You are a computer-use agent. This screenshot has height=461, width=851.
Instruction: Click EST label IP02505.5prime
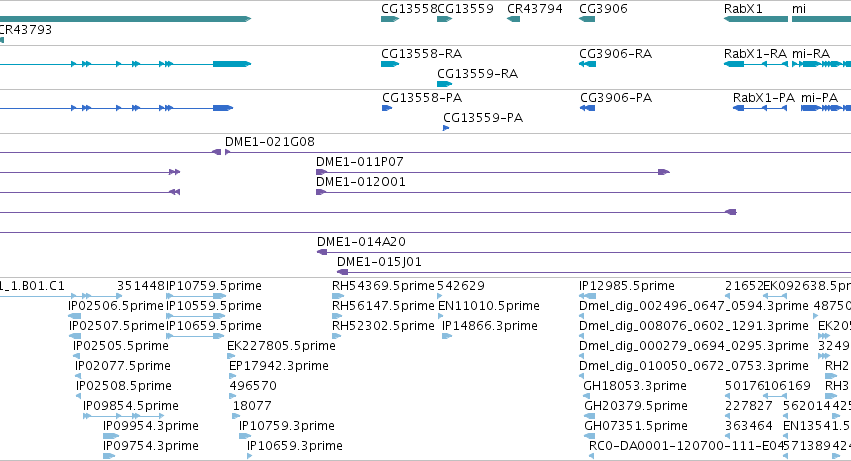(120, 346)
